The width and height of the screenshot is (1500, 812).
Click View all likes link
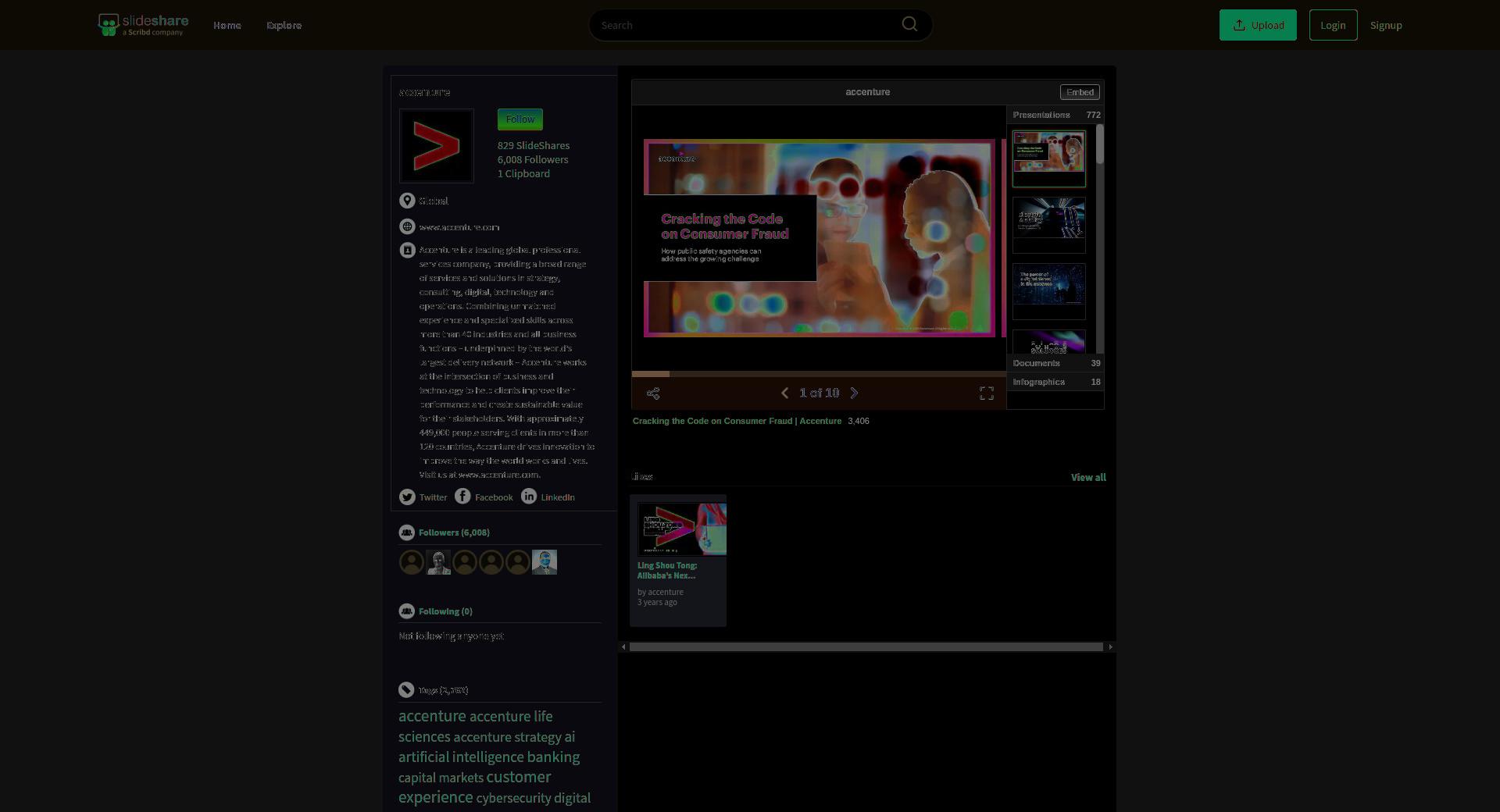pos(1088,477)
